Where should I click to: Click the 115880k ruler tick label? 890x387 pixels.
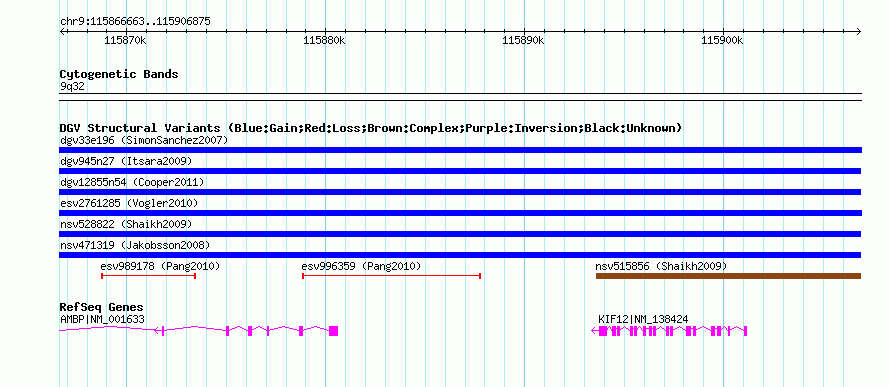(324, 41)
